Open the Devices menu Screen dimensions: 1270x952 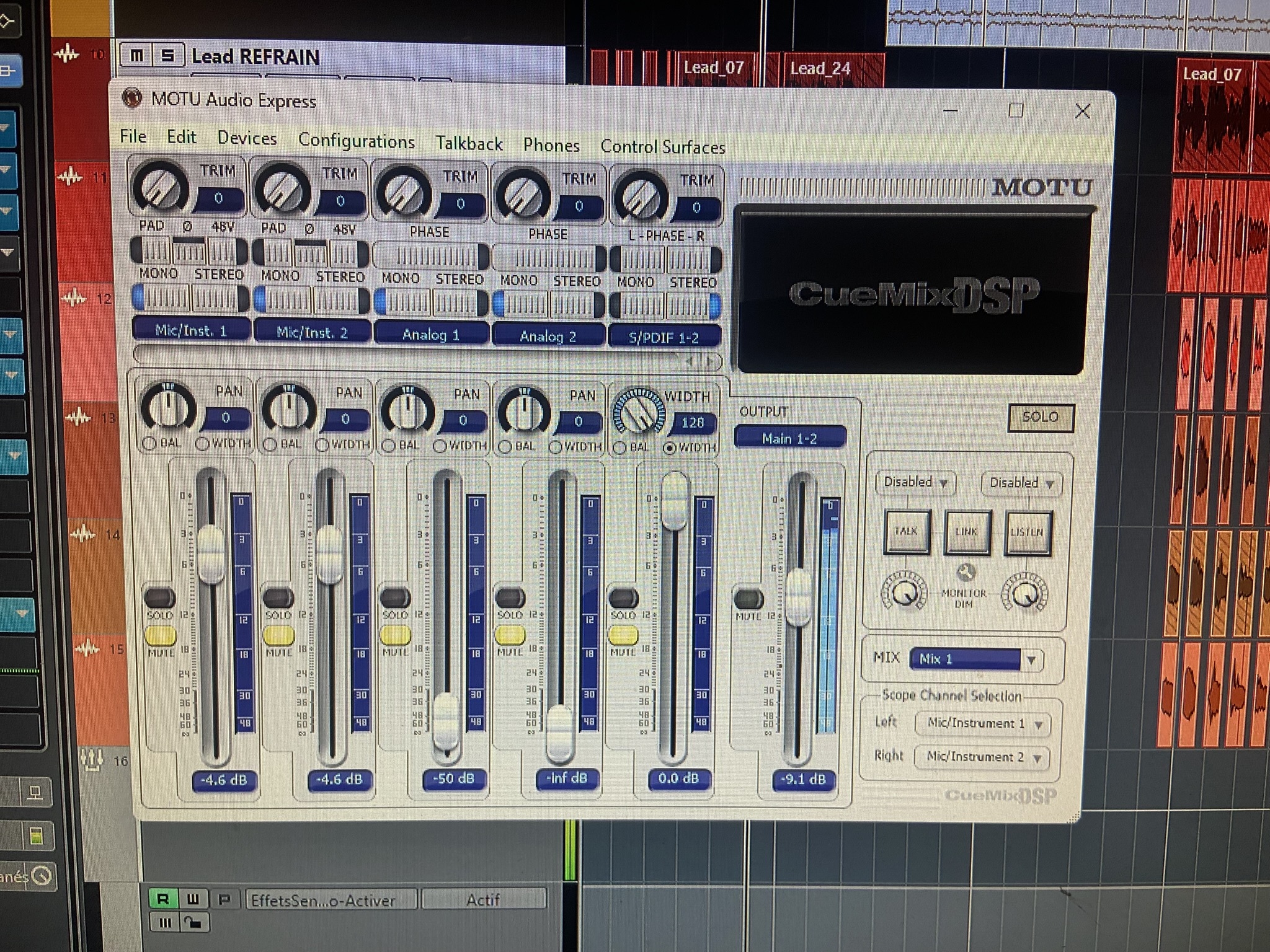tap(247, 138)
